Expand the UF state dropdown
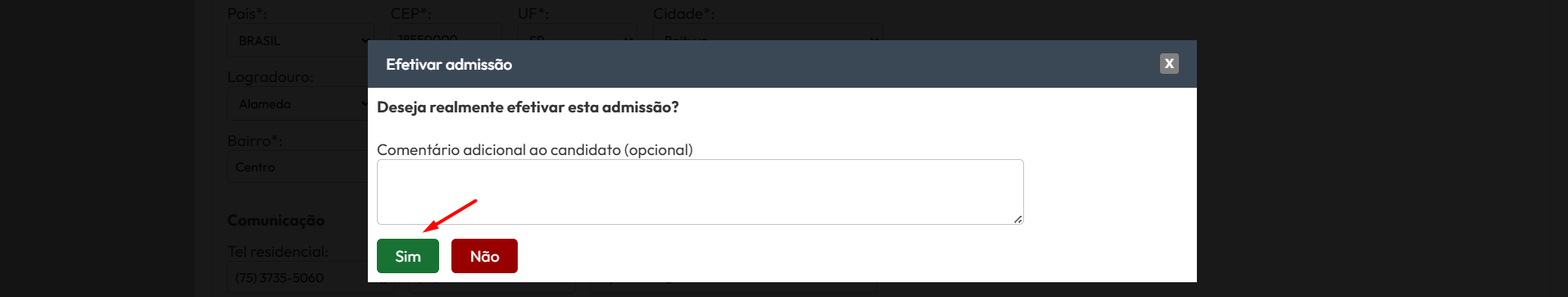Image resolution: width=1568 pixels, height=297 pixels. (578, 33)
